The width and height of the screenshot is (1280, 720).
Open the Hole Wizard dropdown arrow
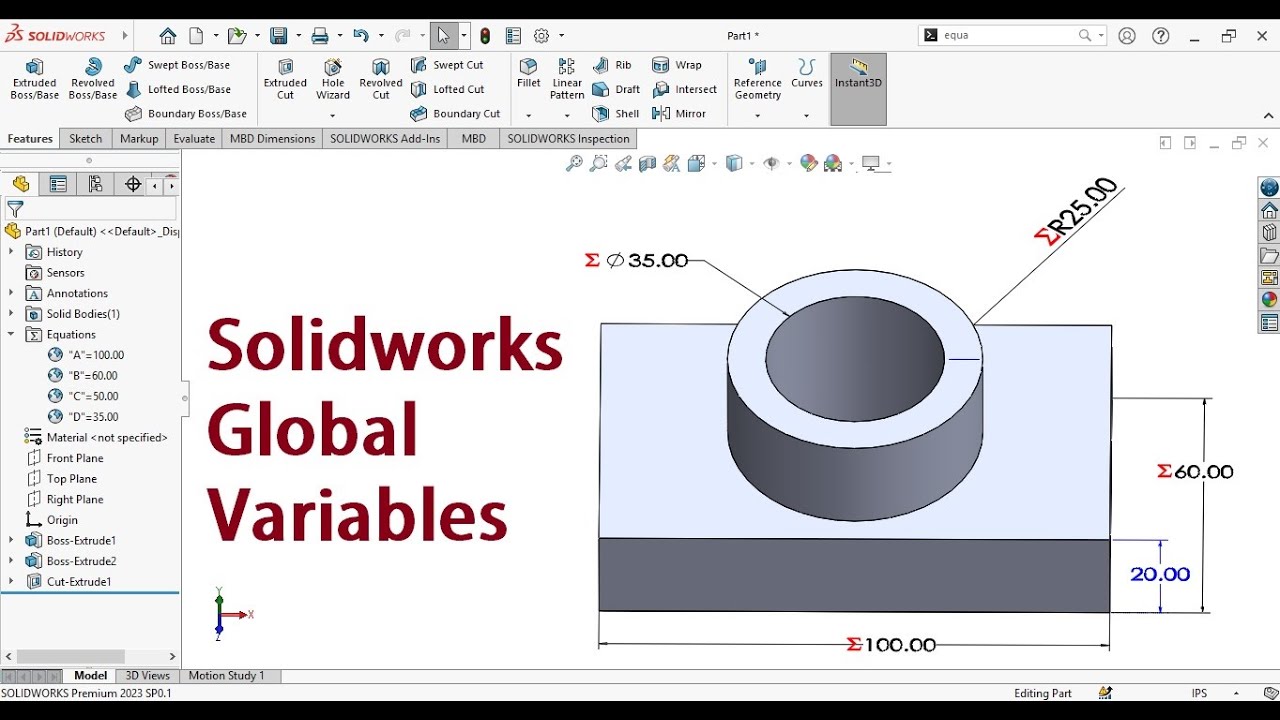[x=333, y=116]
